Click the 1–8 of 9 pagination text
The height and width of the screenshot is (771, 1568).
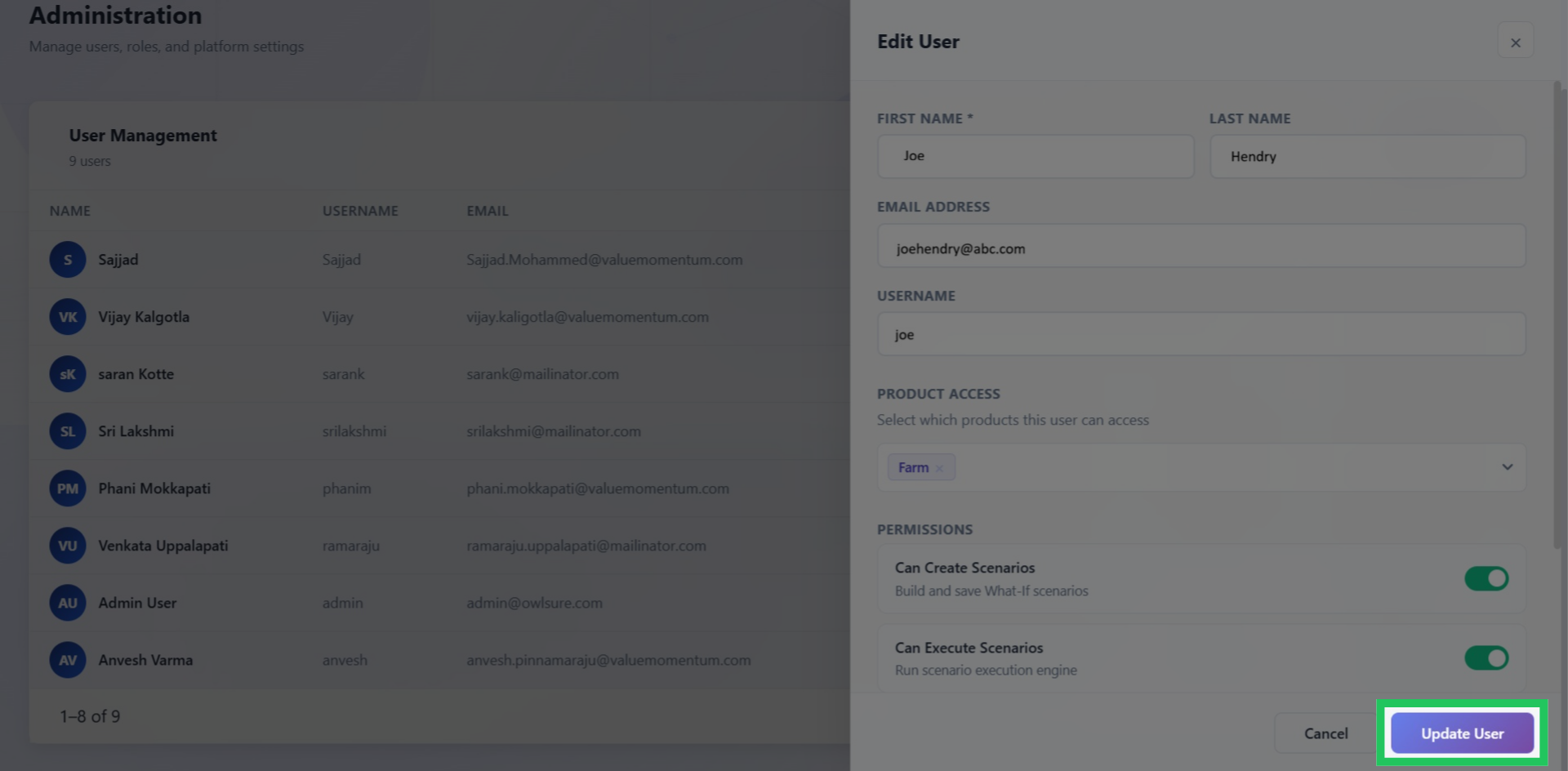[x=90, y=716]
